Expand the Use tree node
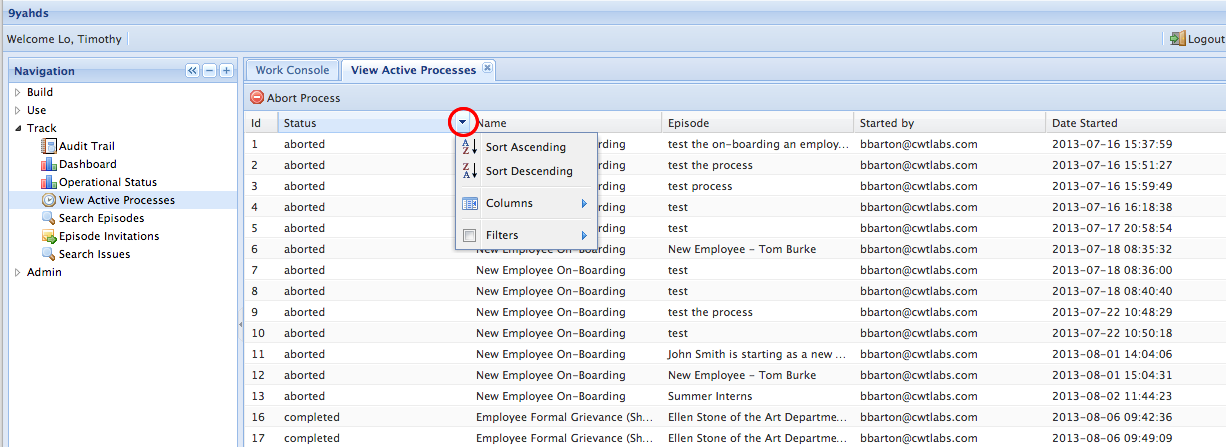 (17, 110)
